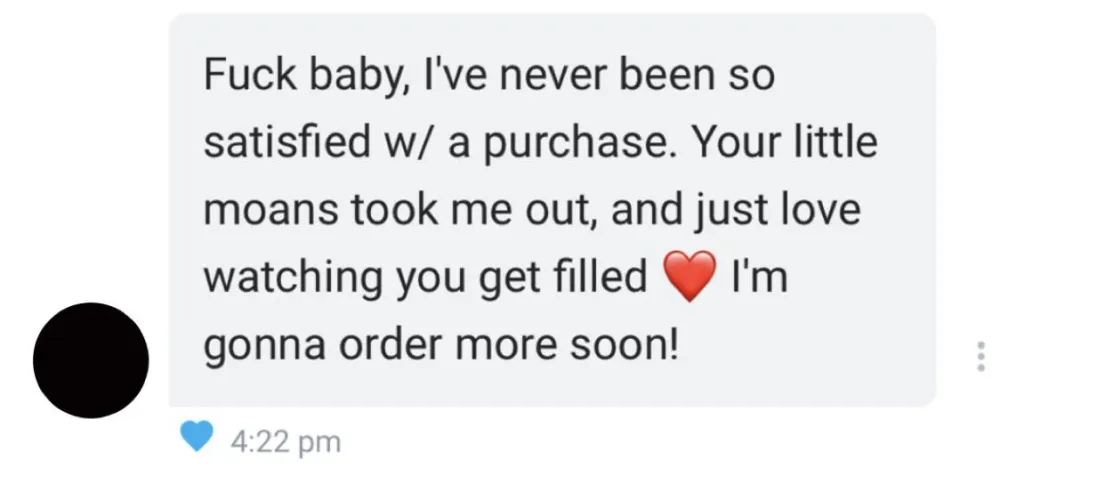Expand more actions for this message
Viewport: 1105px width, 500px height.
coord(980,356)
